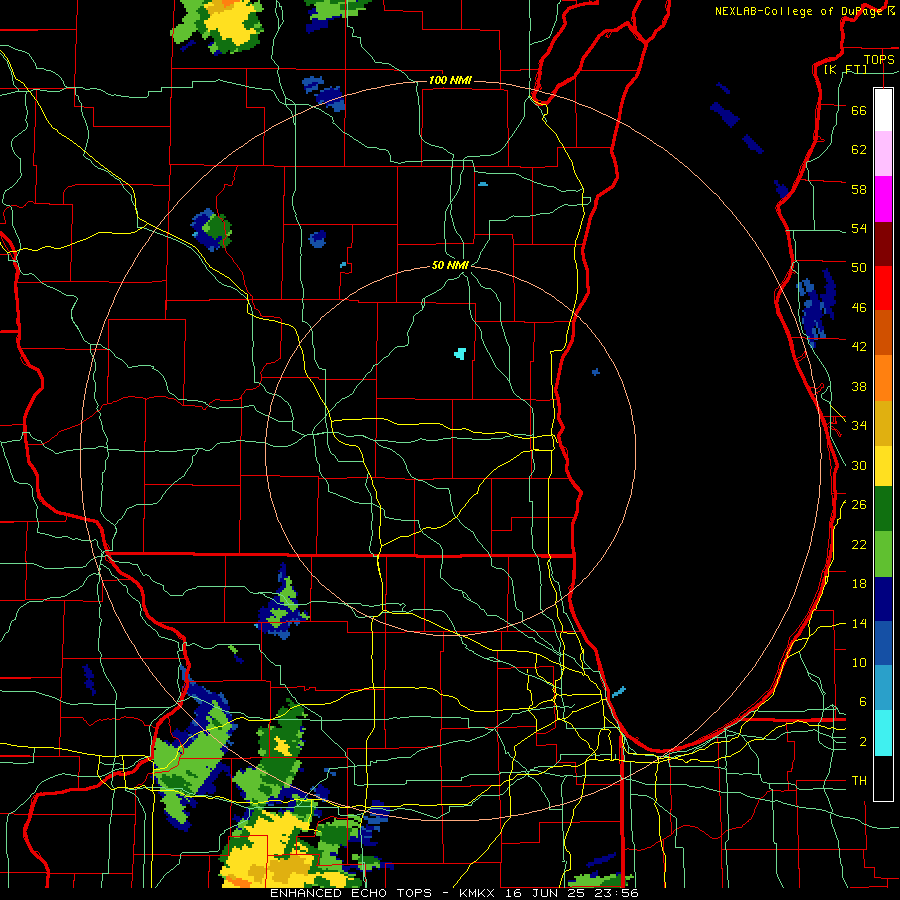Viewport: 900px width, 900px height.
Task: Pick the navy blue legend swatch
Action: [883, 599]
